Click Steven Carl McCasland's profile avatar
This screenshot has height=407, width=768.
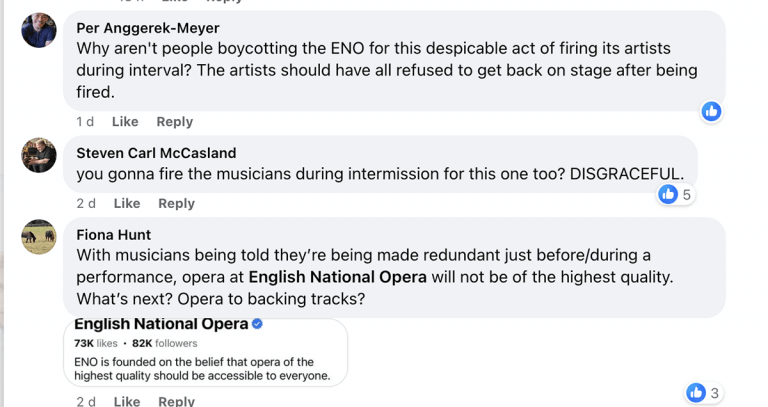39,155
